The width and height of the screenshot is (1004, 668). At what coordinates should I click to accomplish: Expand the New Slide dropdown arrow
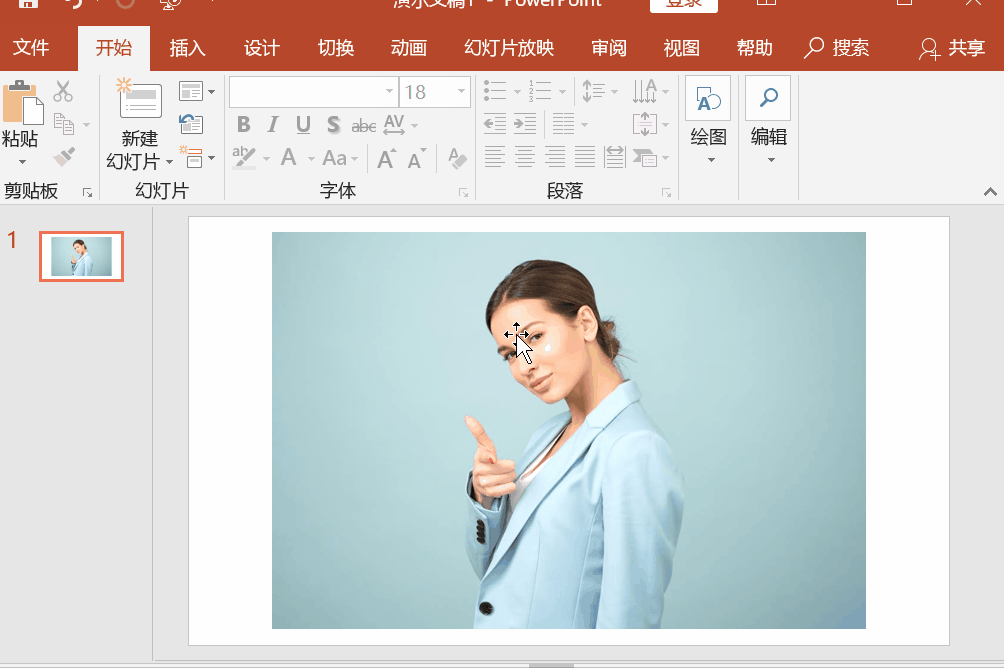coord(169,162)
